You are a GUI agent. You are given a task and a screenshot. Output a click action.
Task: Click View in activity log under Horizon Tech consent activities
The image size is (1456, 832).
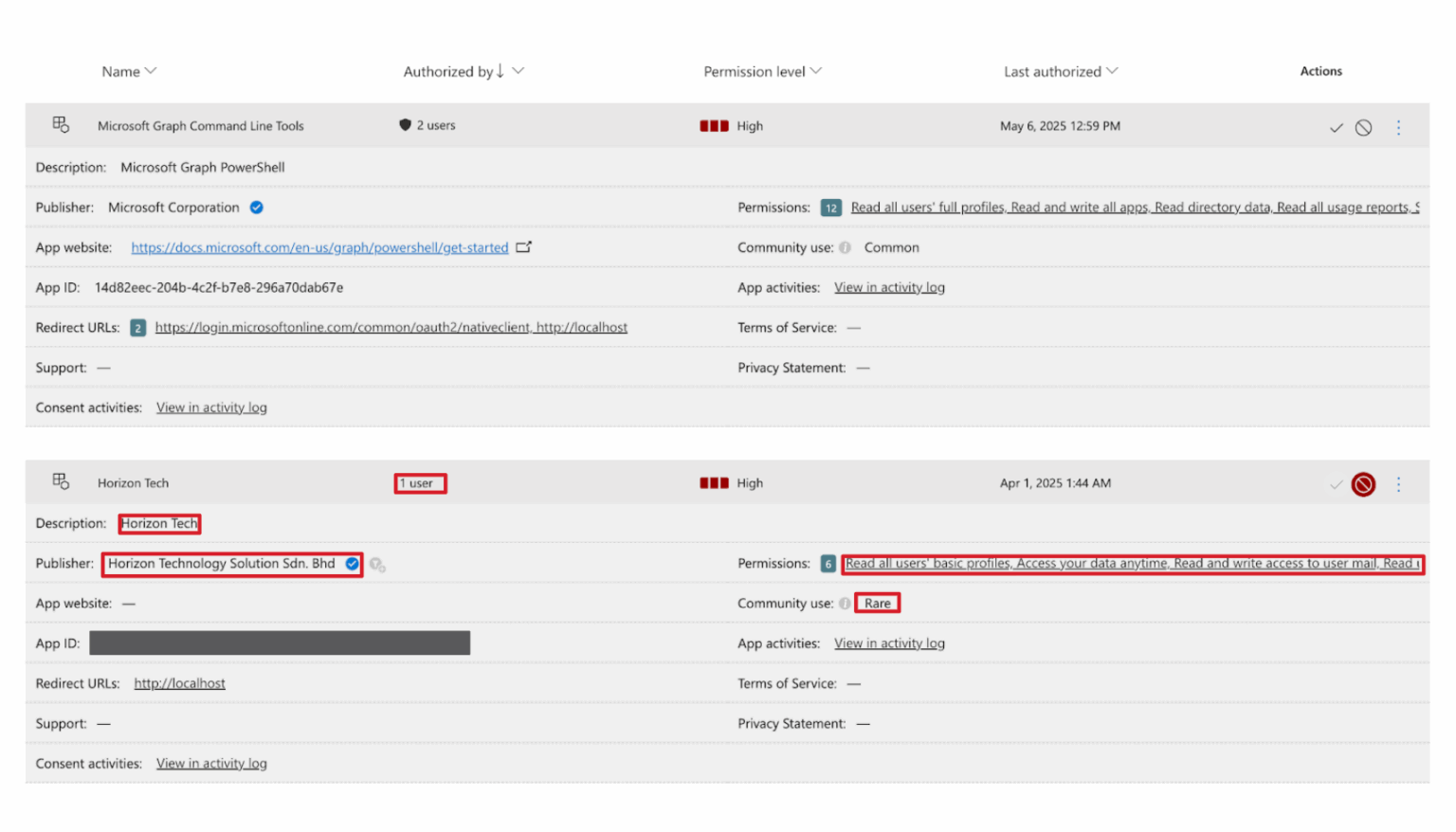point(210,763)
